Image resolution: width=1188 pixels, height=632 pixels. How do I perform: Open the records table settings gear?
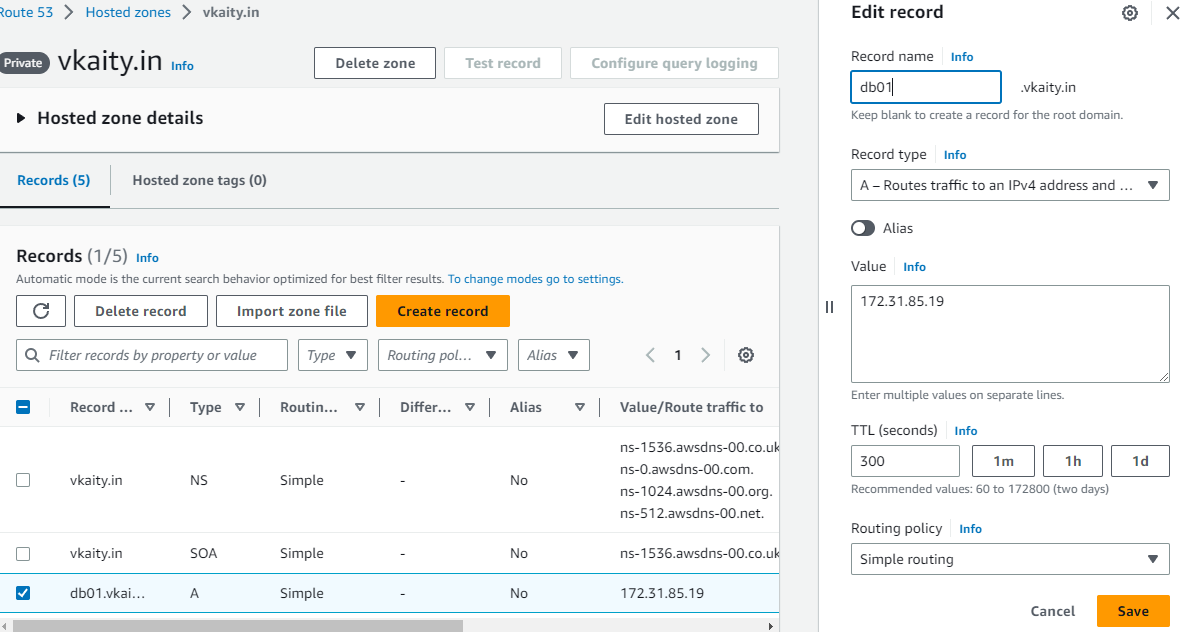pyautogui.click(x=746, y=355)
